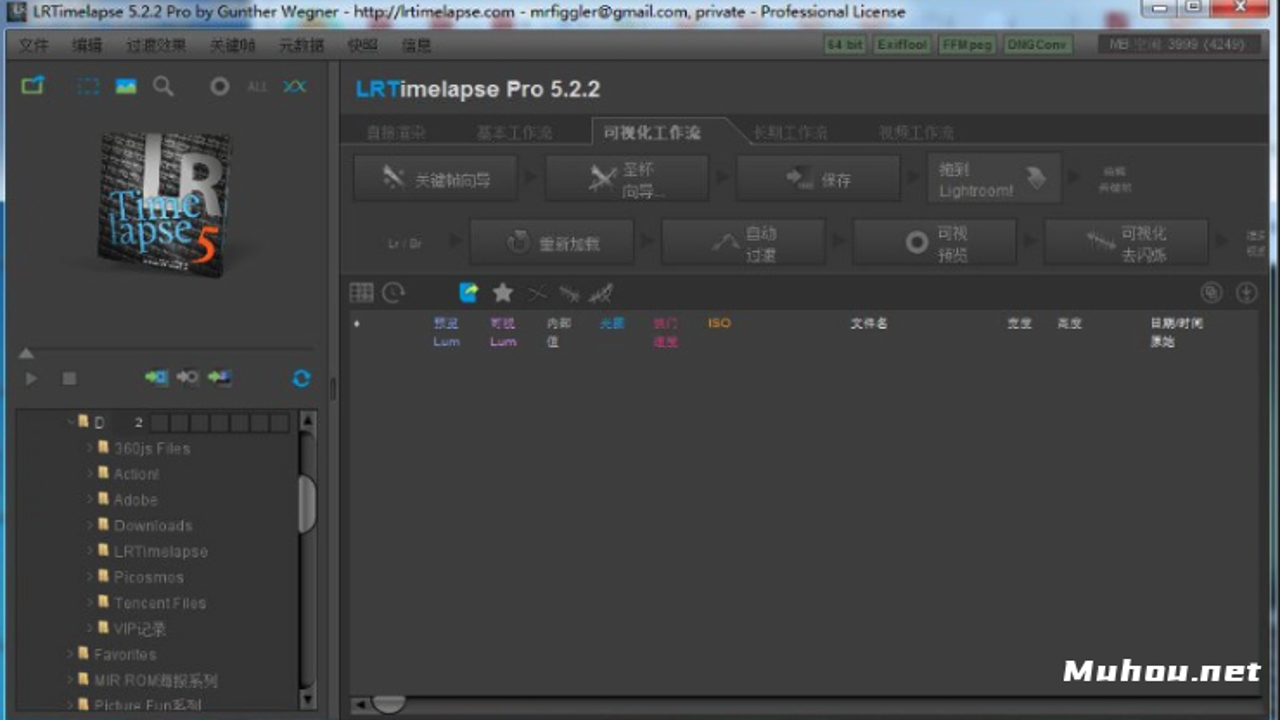Click the blue crossing-curves icon above the preview
This screenshot has width=1280, height=720.
click(294, 86)
